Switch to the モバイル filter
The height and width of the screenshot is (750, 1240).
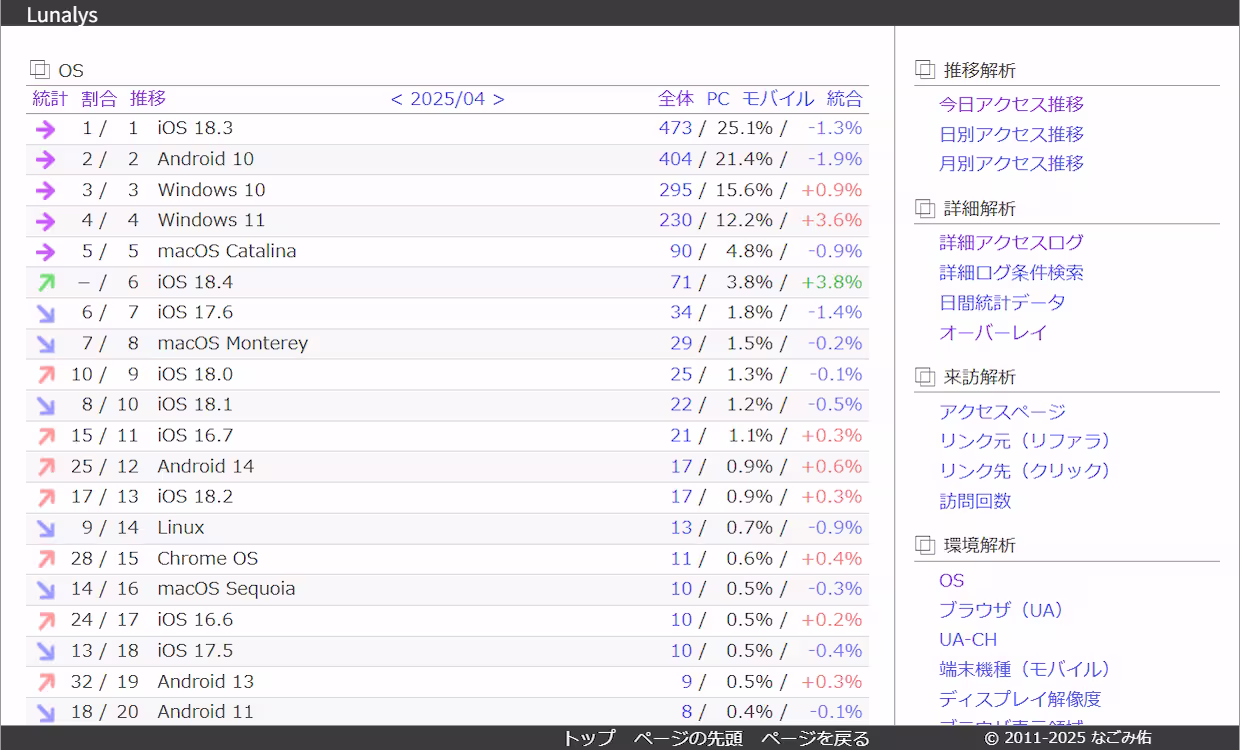[778, 99]
